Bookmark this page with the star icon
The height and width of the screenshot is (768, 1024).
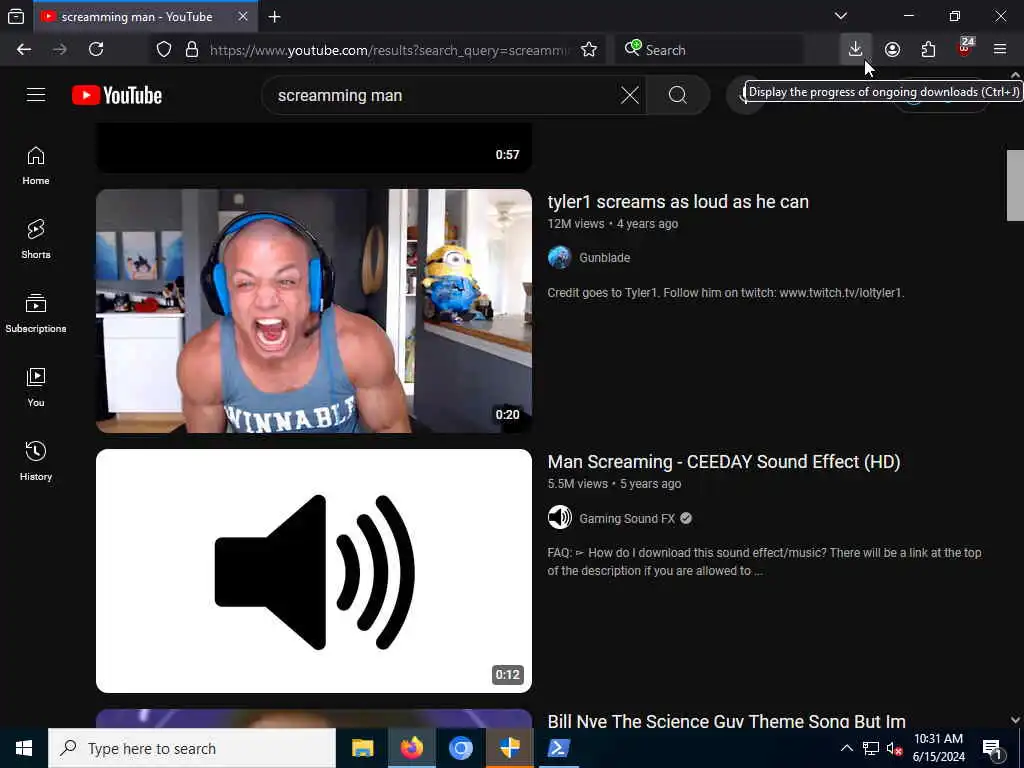588,50
